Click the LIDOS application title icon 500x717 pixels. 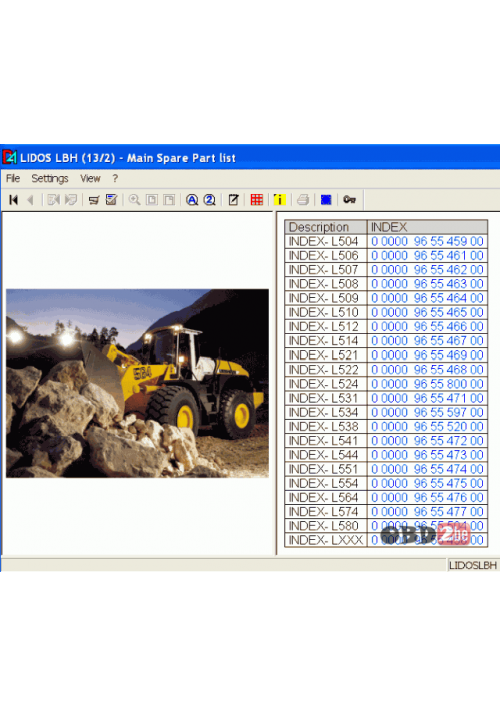[x=10, y=157]
